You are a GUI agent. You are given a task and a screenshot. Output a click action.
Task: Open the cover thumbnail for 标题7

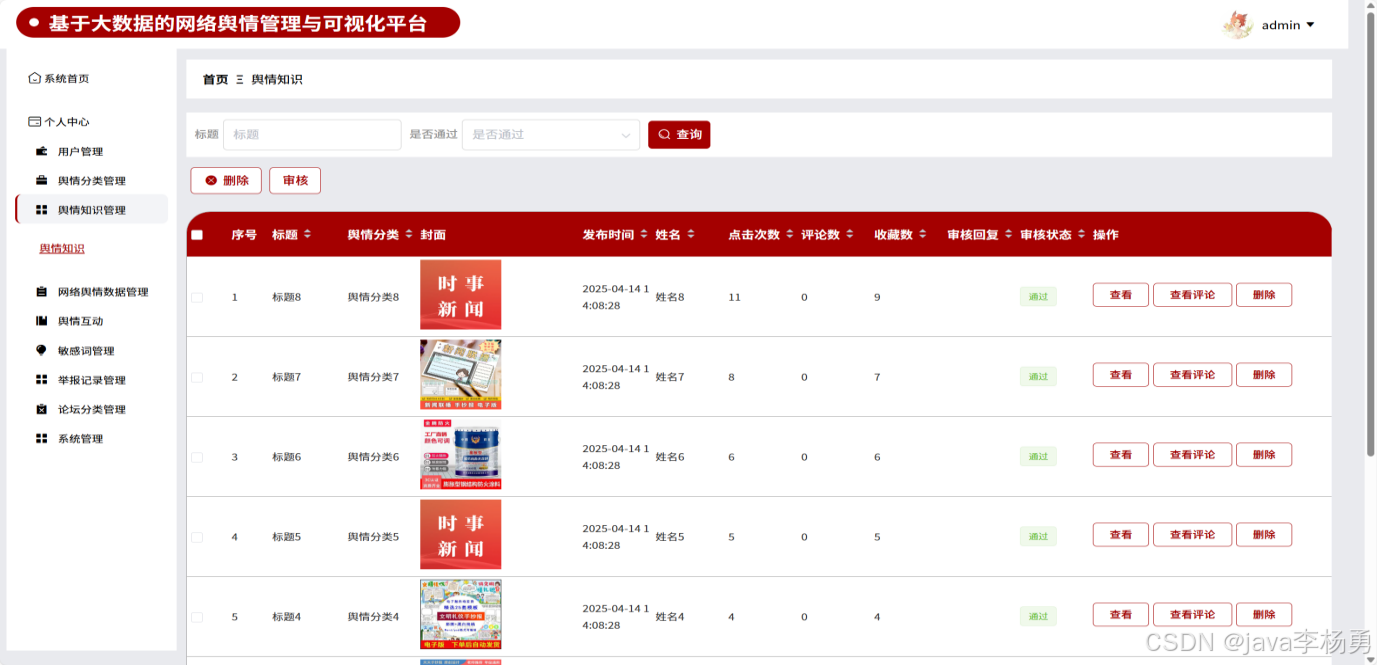click(x=461, y=375)
